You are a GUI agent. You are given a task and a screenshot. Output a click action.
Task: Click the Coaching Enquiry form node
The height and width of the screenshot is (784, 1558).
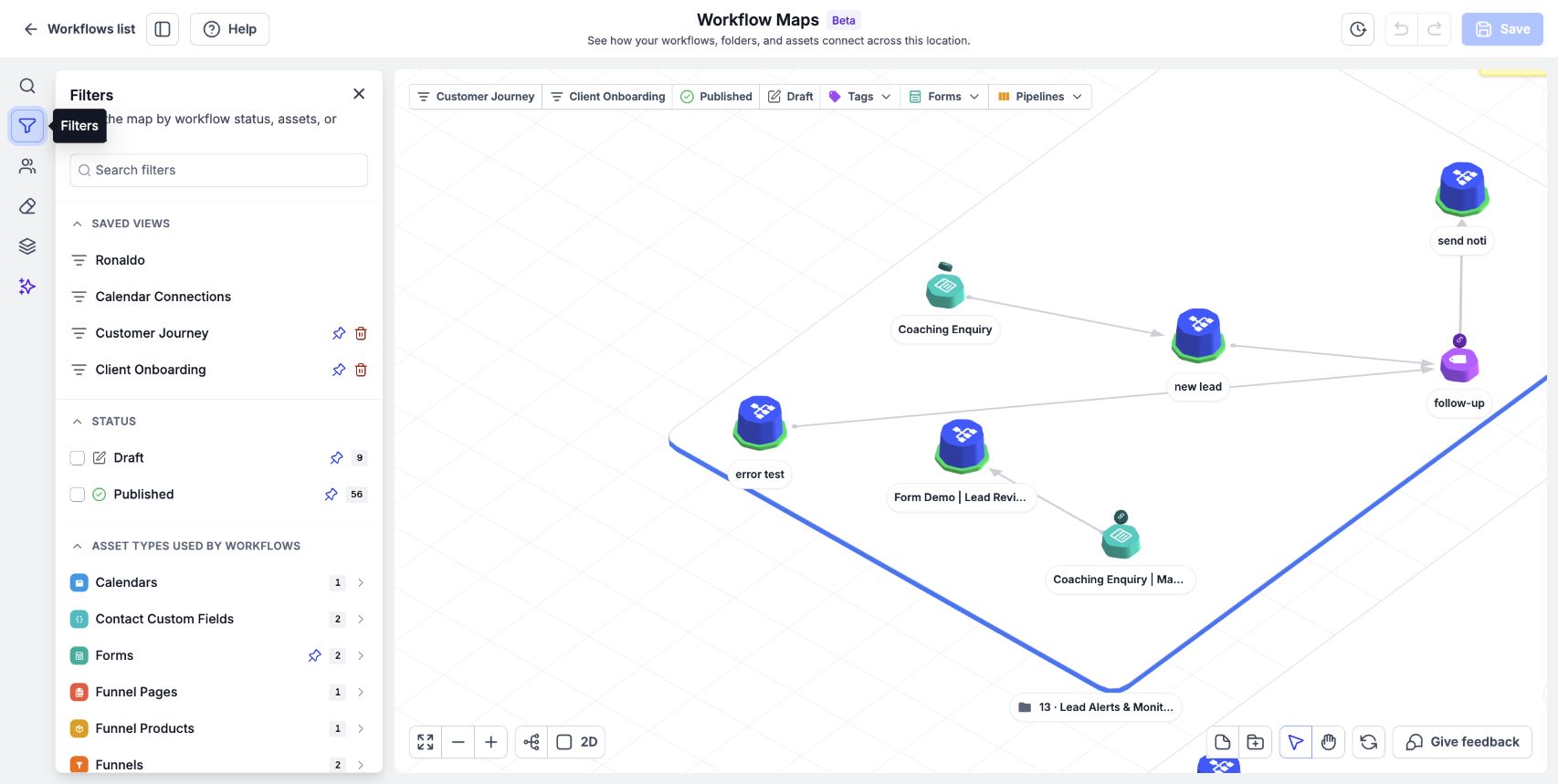[945, 290]
